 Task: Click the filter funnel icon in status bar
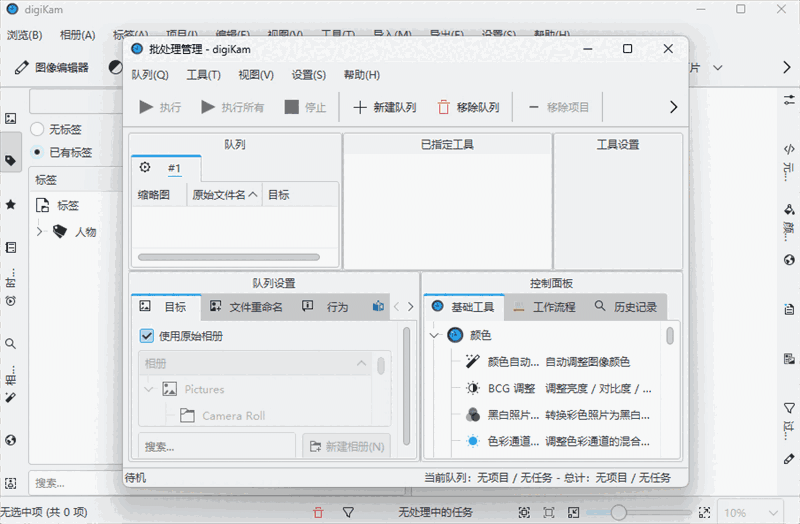348,512
